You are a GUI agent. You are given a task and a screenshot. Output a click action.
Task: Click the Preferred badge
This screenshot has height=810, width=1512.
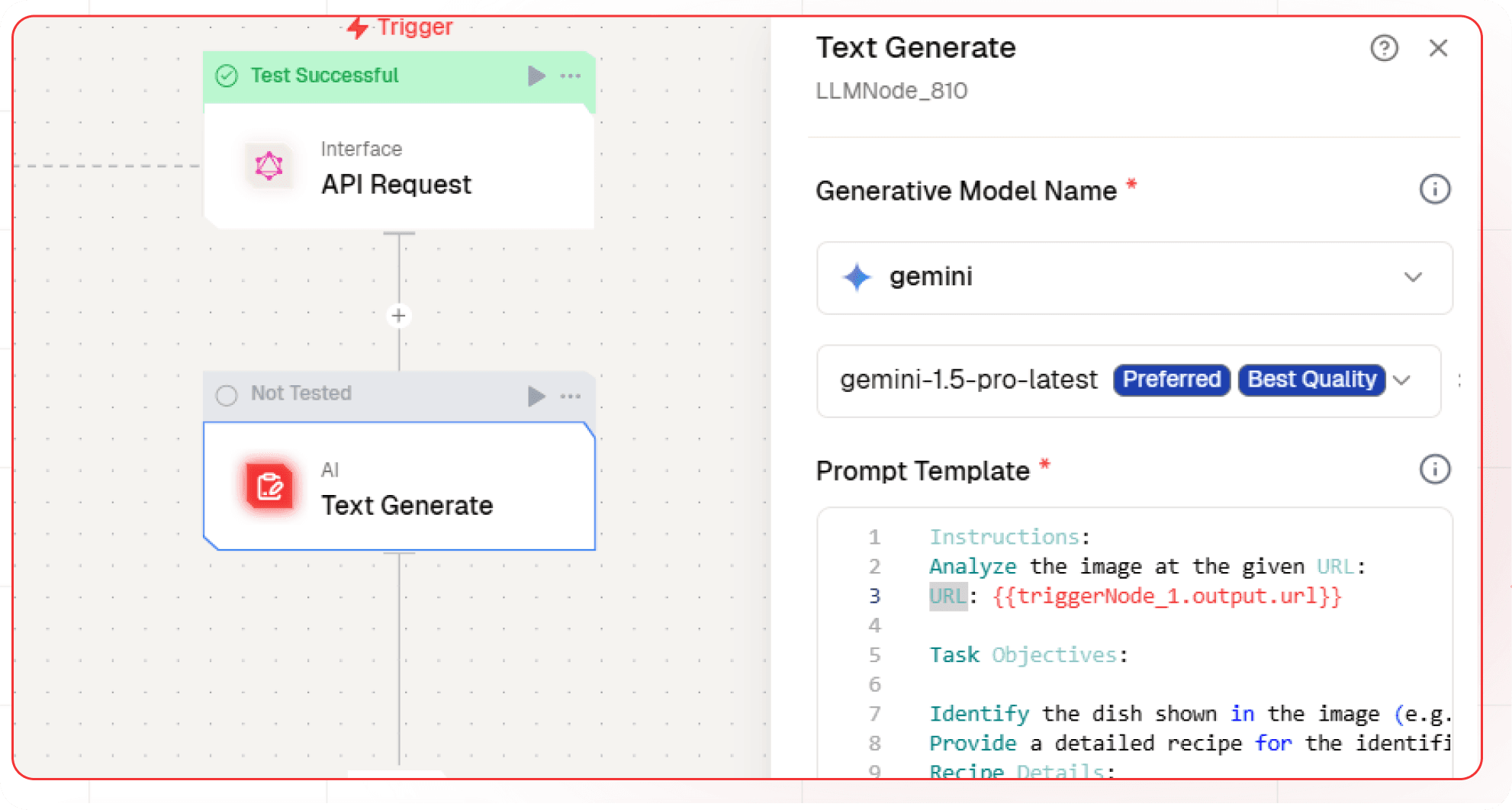tap(1171, 380)
